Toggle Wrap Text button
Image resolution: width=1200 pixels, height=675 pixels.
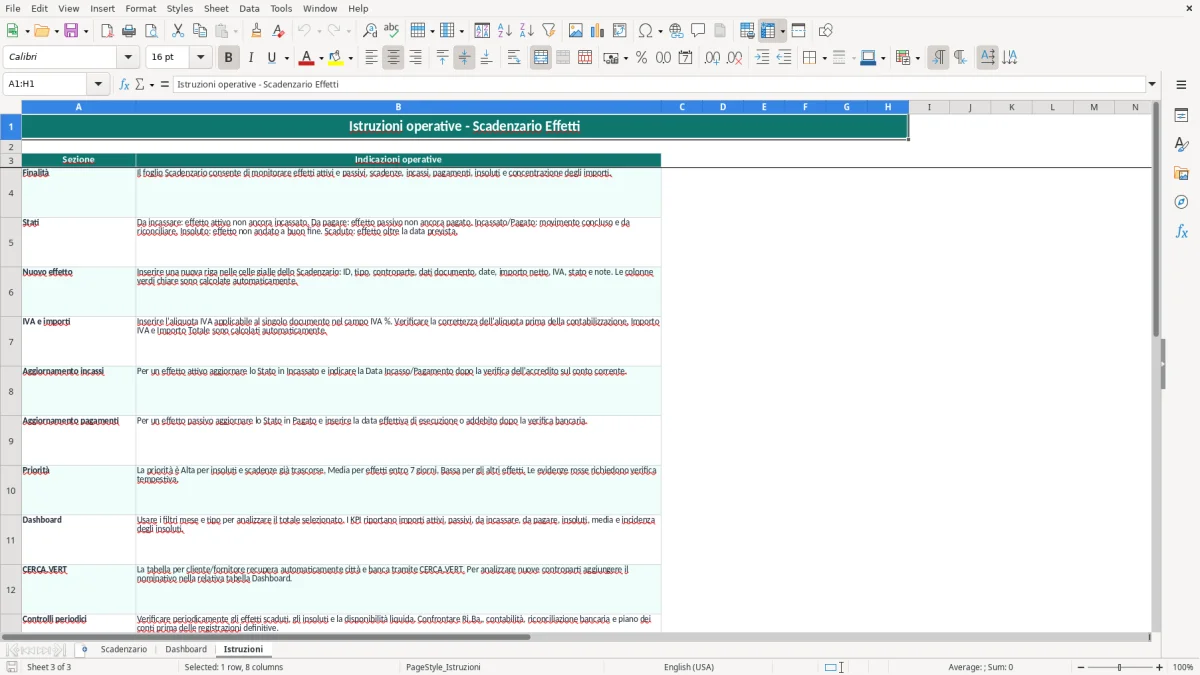(x=513, y=58)
